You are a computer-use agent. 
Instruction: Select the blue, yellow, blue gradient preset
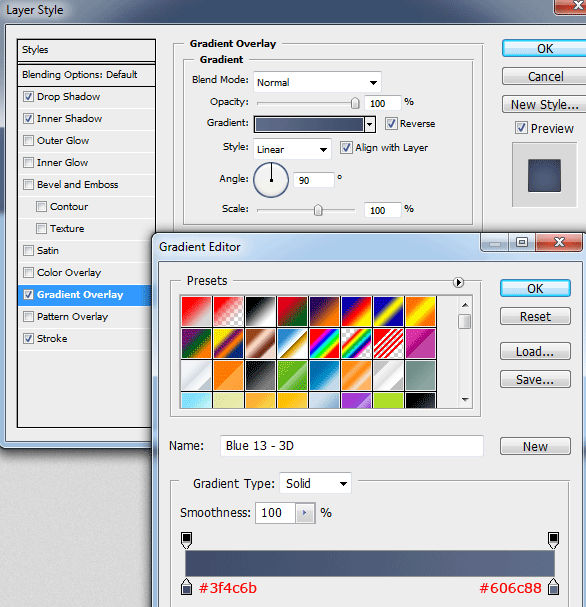389,311
